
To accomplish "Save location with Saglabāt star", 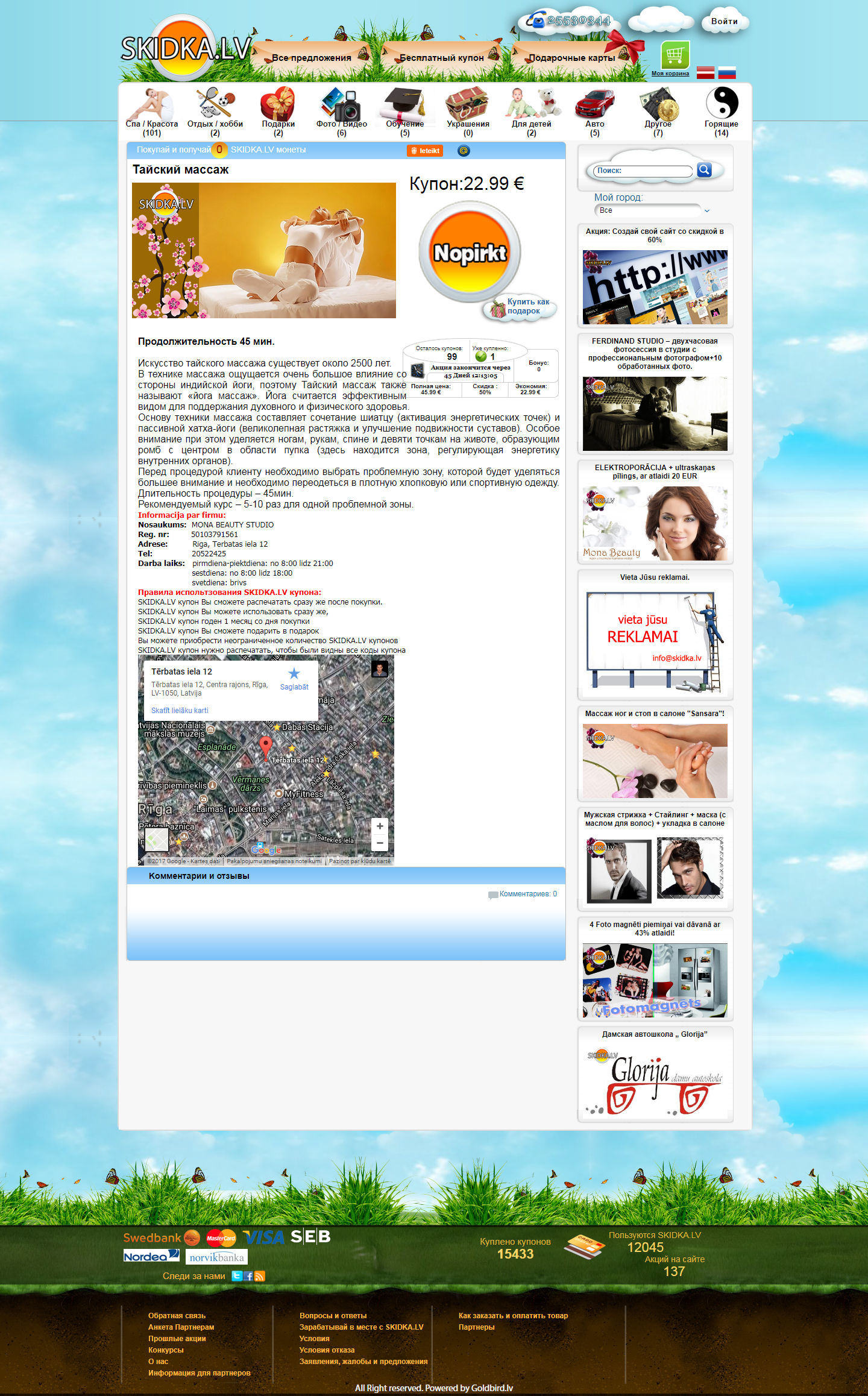I will tap(294, 678).
